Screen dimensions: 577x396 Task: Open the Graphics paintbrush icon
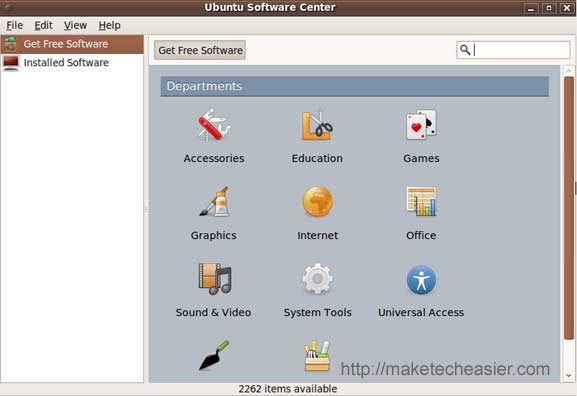click(x=214, y=202)
